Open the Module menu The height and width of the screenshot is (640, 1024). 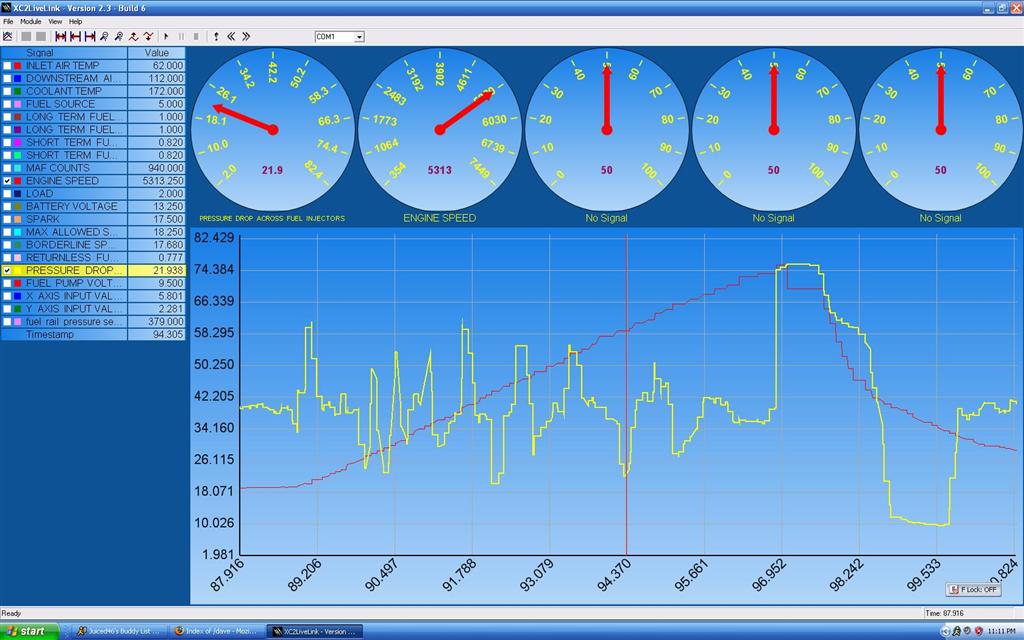[x=30, y=19]
